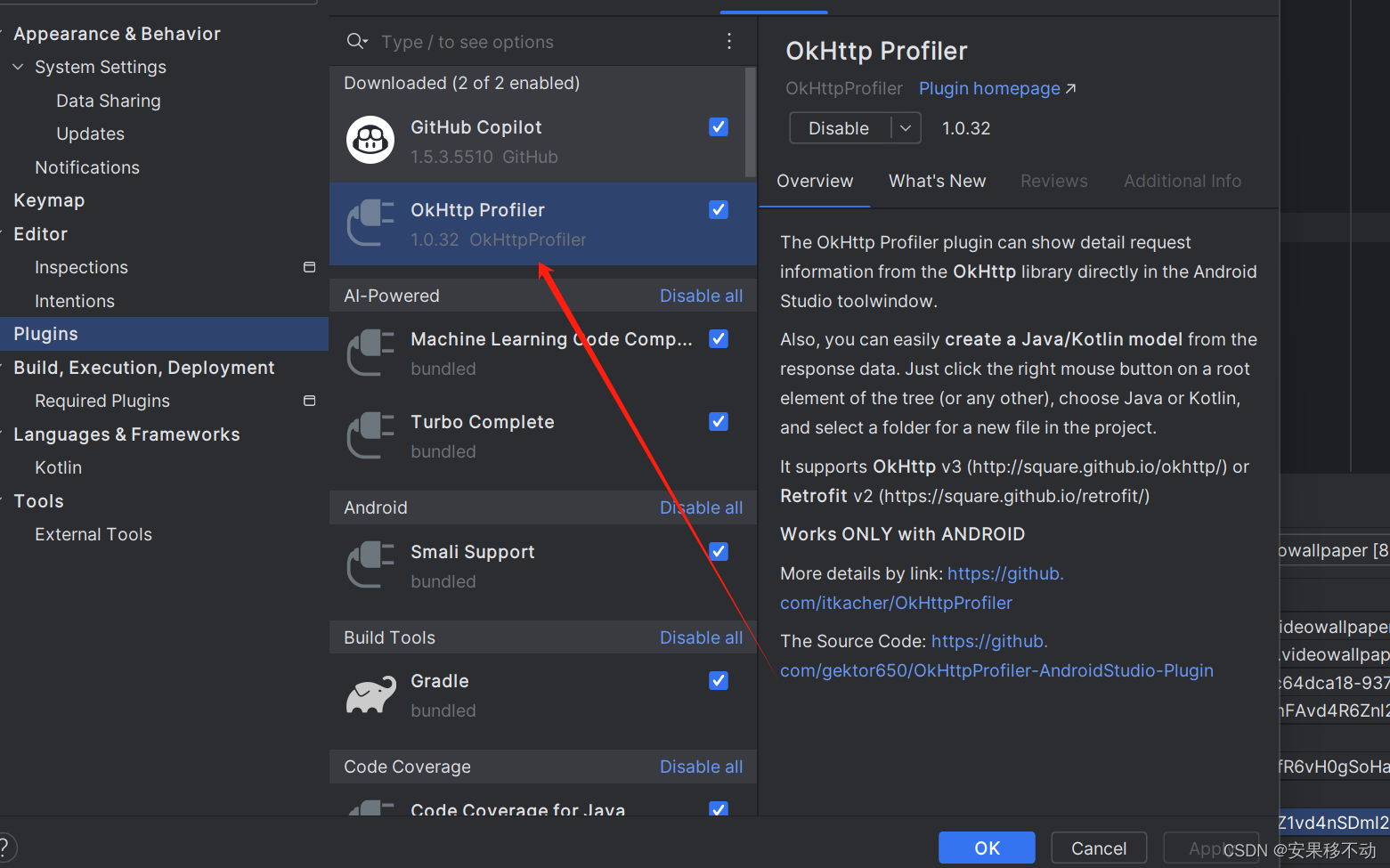
Task: Open Intentions settings
Action: pyautogui.click(x=74, y=301)
